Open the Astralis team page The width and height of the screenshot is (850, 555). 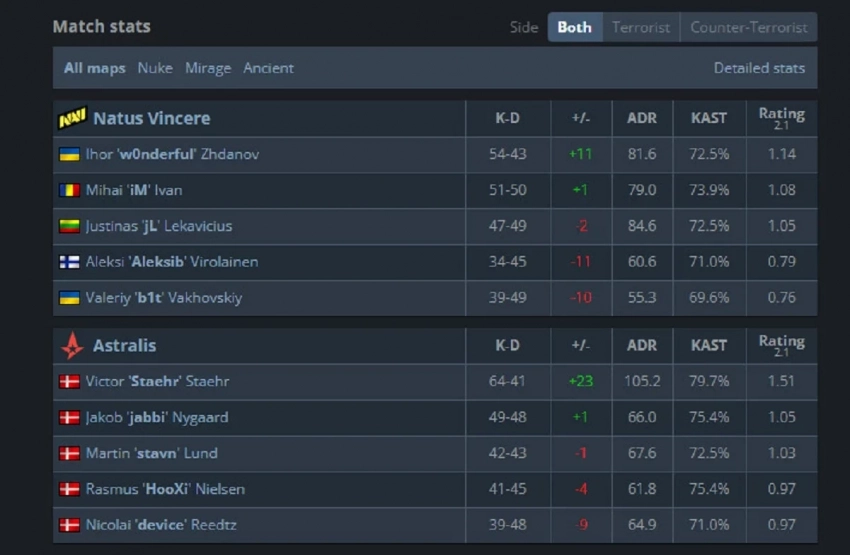pos(124,346)
